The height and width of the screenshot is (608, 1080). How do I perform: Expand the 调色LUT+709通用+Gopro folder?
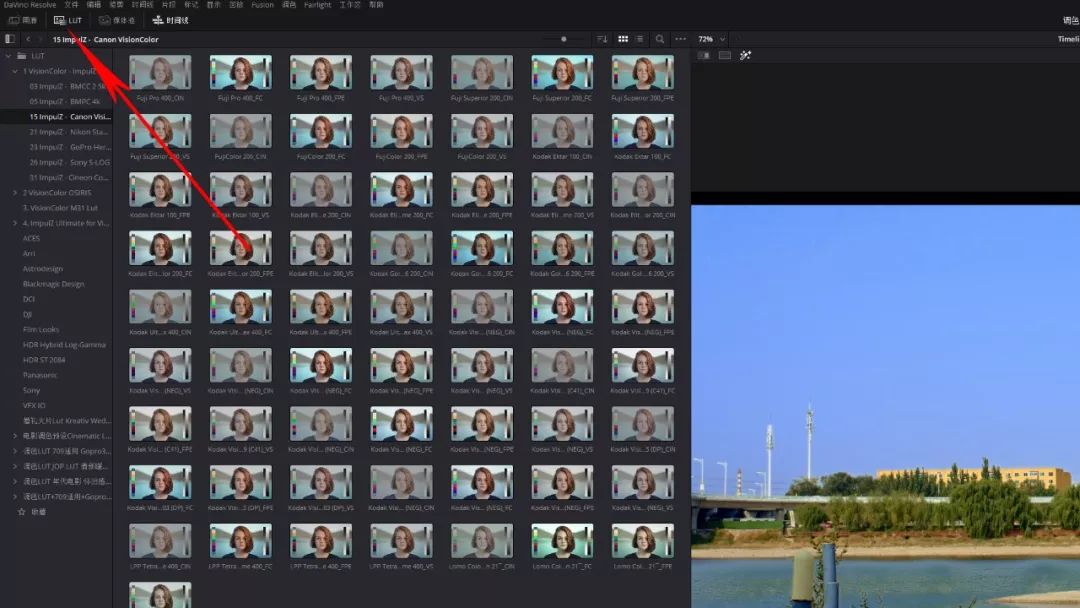click(x=15, y=496)
